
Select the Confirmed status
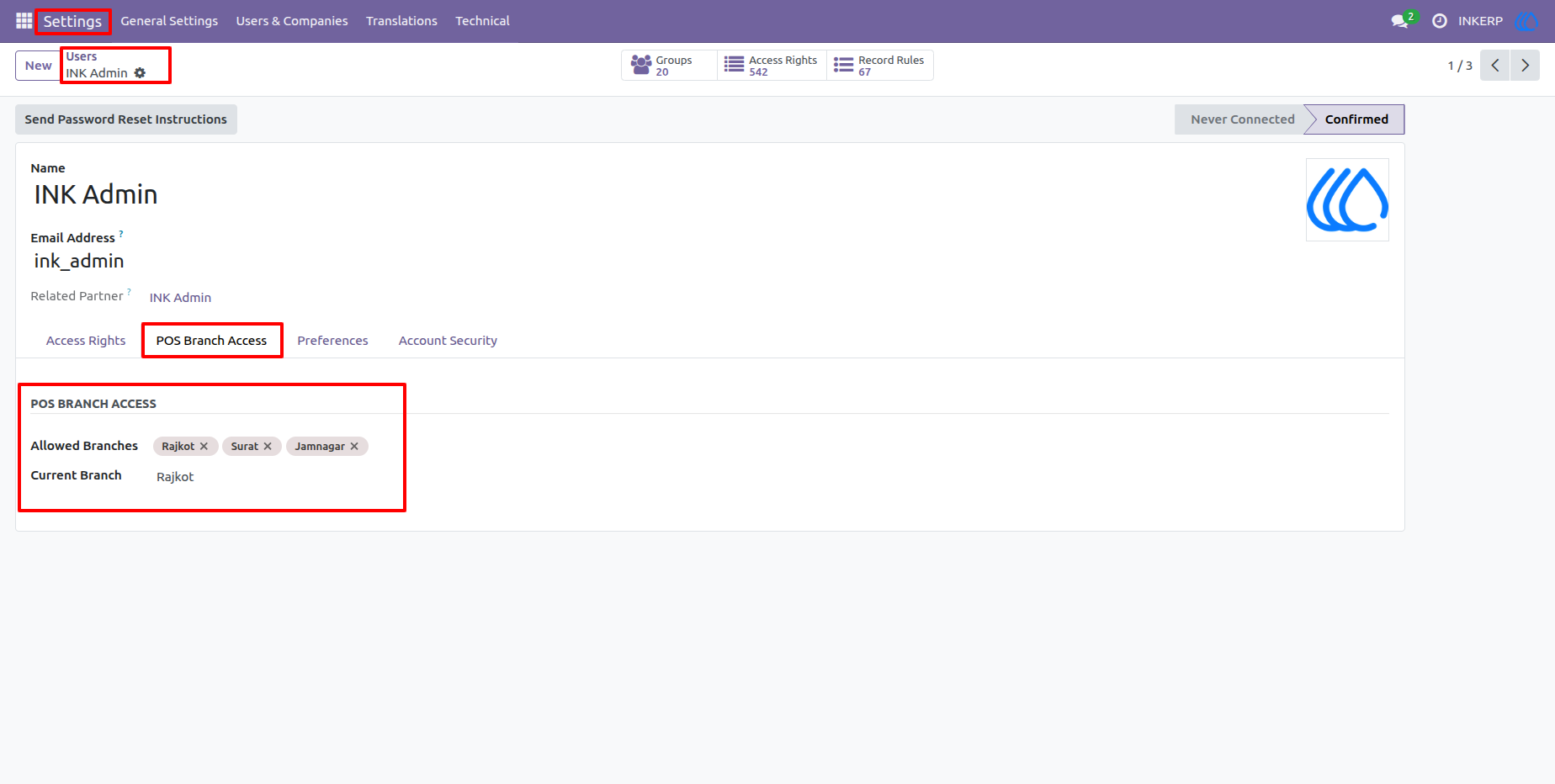click(x=1356, y=119)
